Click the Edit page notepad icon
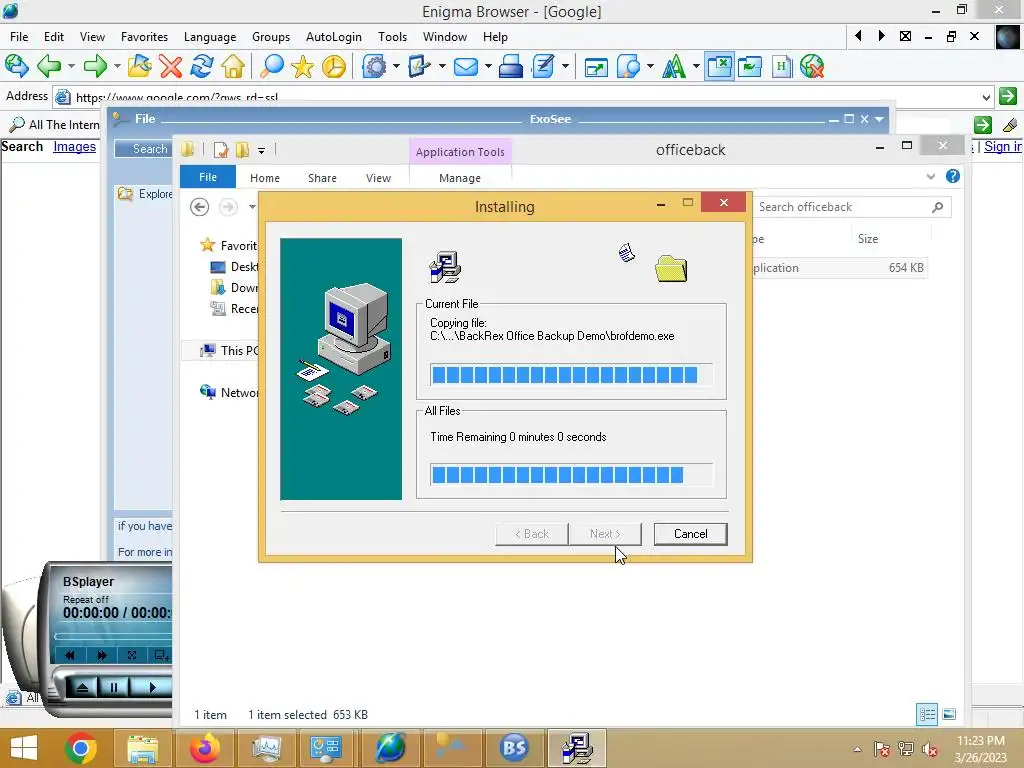Screen dimensions: 1024x768 (543, 67)
